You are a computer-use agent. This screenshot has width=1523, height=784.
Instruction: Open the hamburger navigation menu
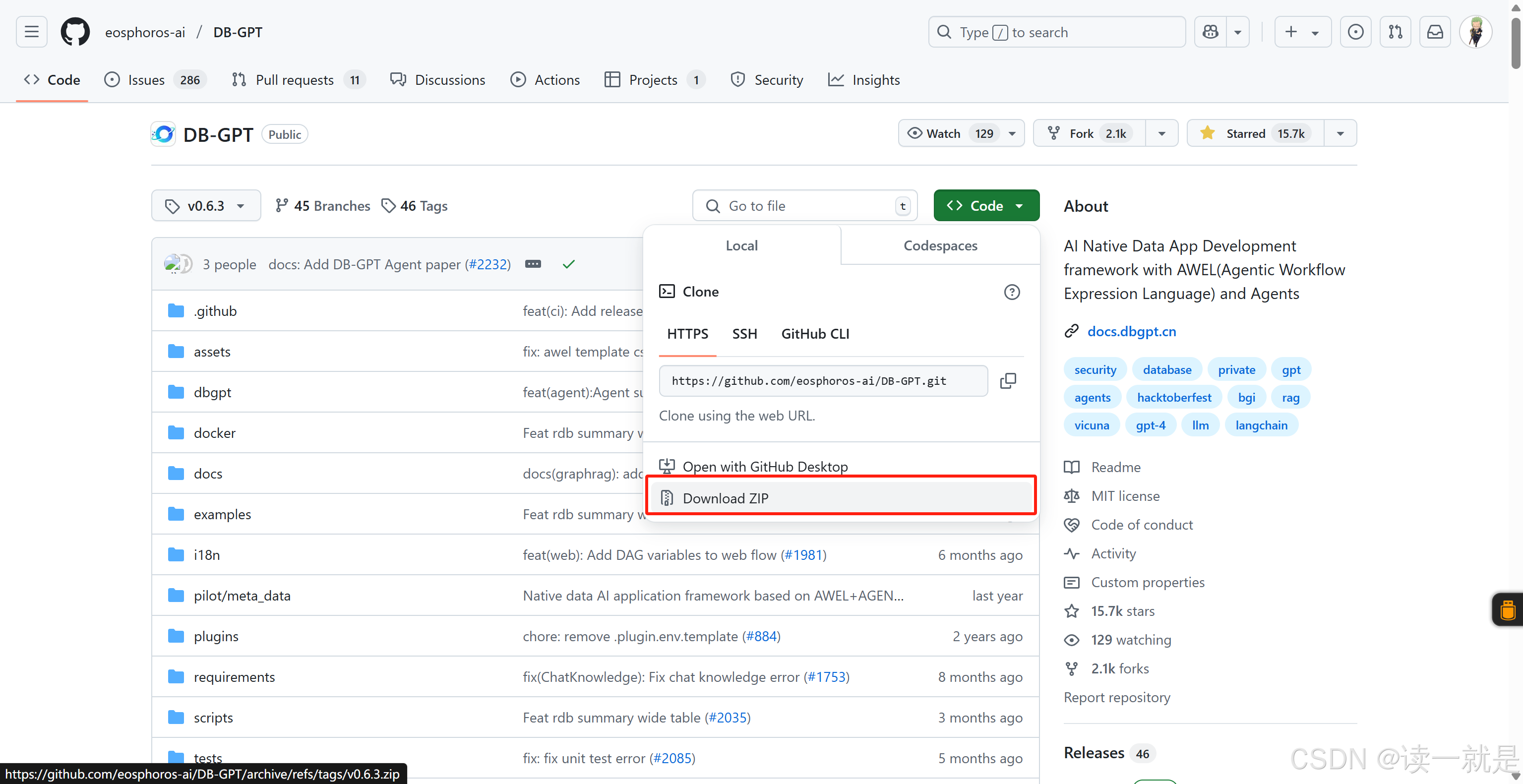coord(31,32)
